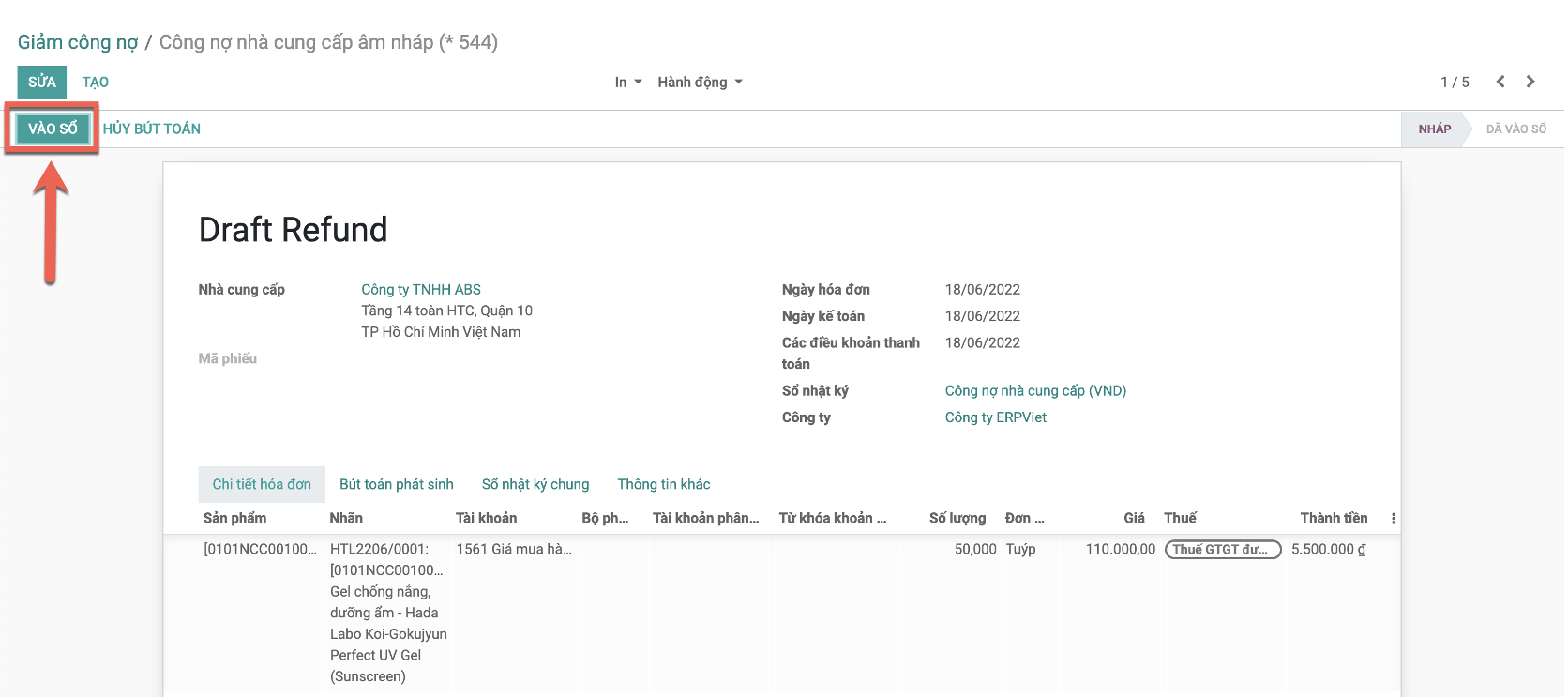The height and width of the screenshot is (698, 1568).
Task: Click account cell 1561 Giá mua hà...
Action: pos(514,550)
